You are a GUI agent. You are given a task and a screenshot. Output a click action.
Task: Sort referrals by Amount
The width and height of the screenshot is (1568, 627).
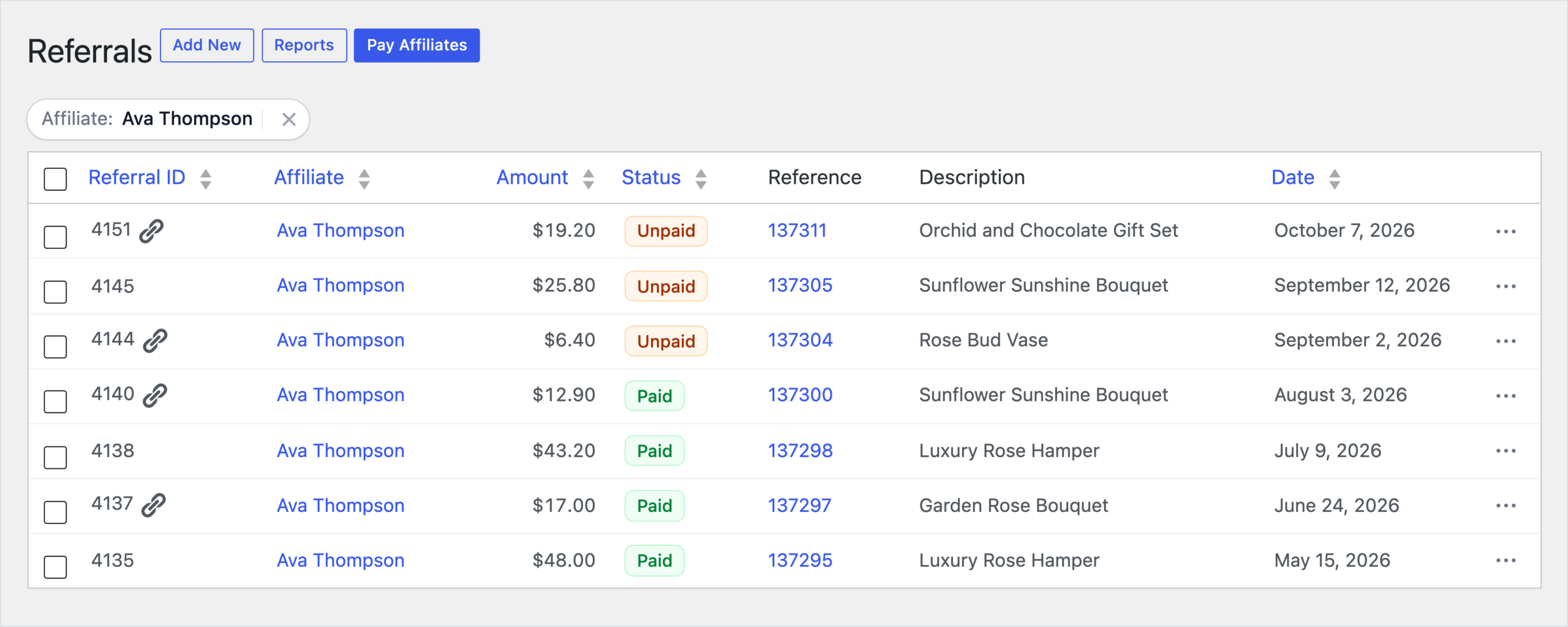pos(545,178)
